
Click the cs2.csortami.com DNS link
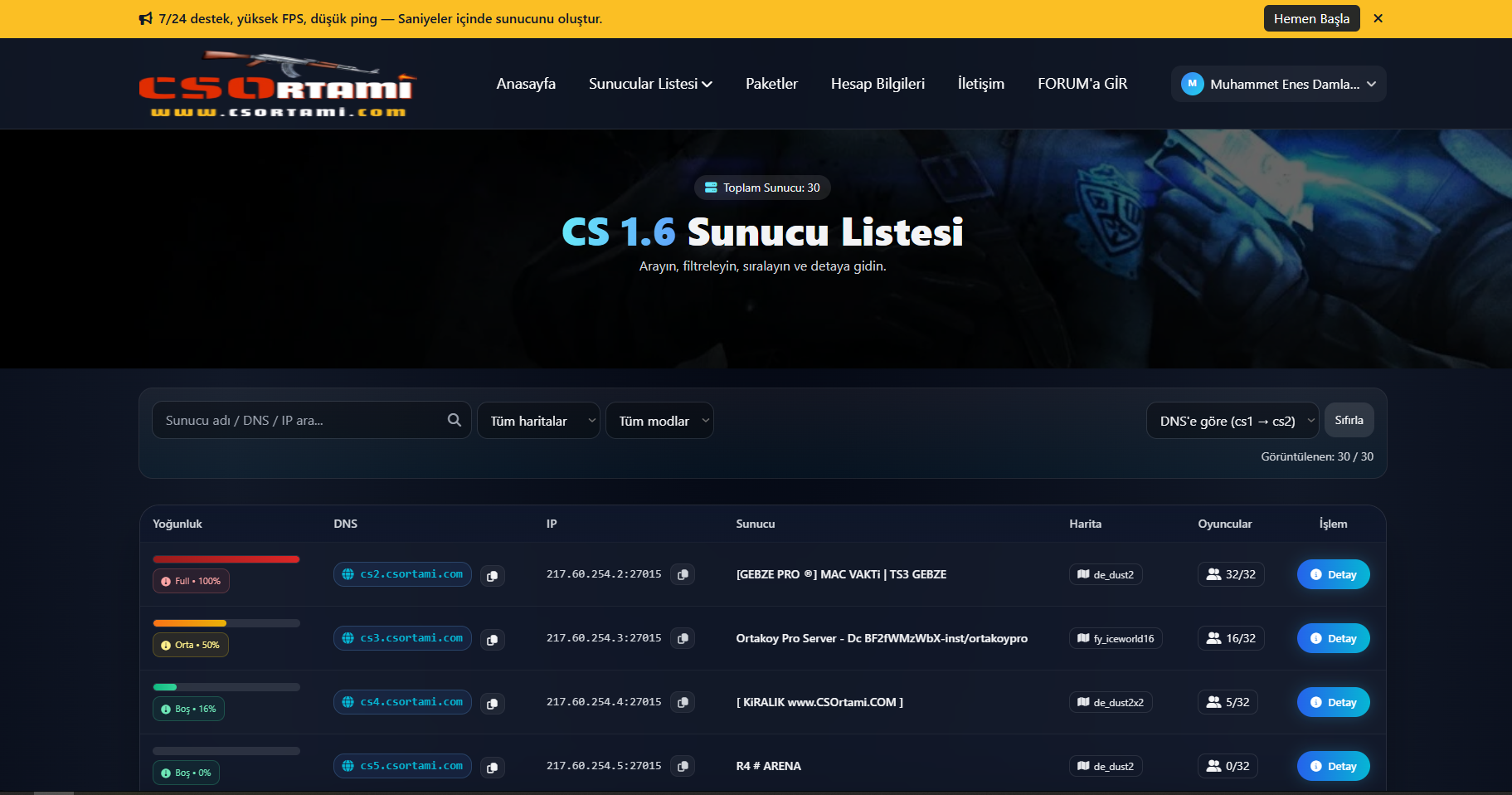[402, 574]
